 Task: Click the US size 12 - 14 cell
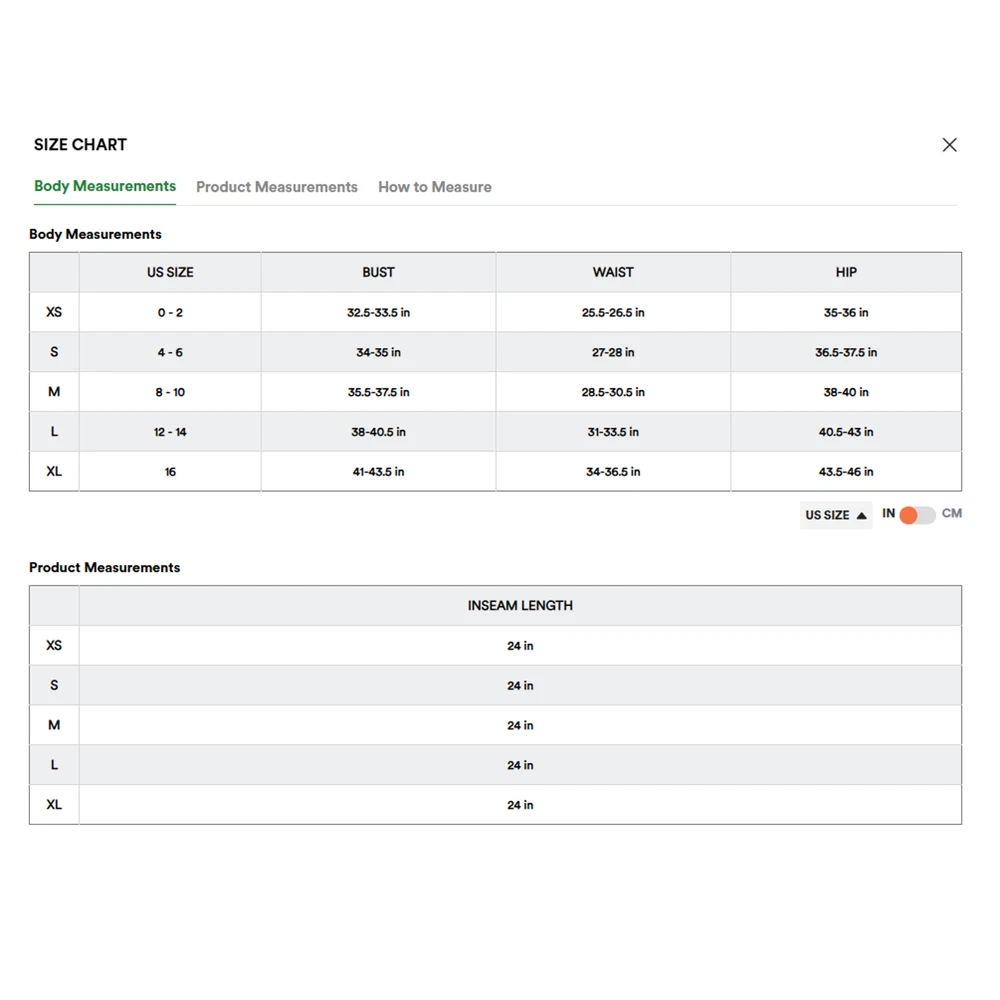(170, 432)
